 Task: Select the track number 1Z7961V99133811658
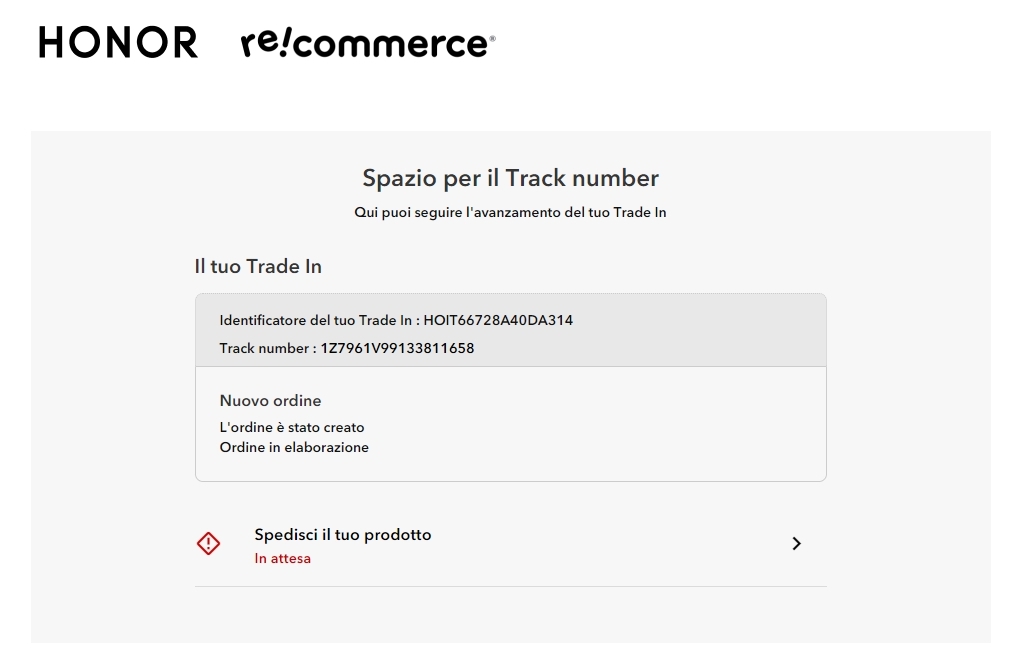(x=397, y=349)
